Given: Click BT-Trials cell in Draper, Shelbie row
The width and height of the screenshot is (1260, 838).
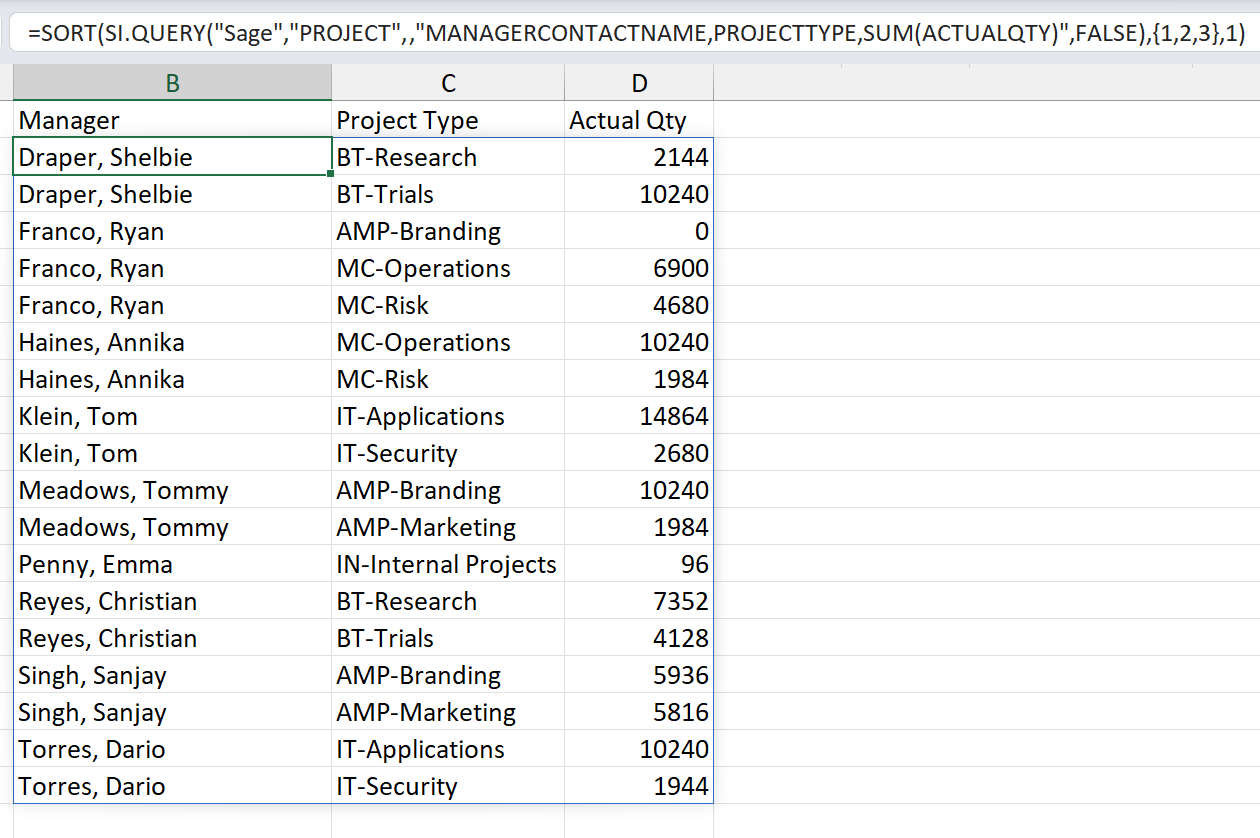Looking at the screenshot, I should point(448,194).
